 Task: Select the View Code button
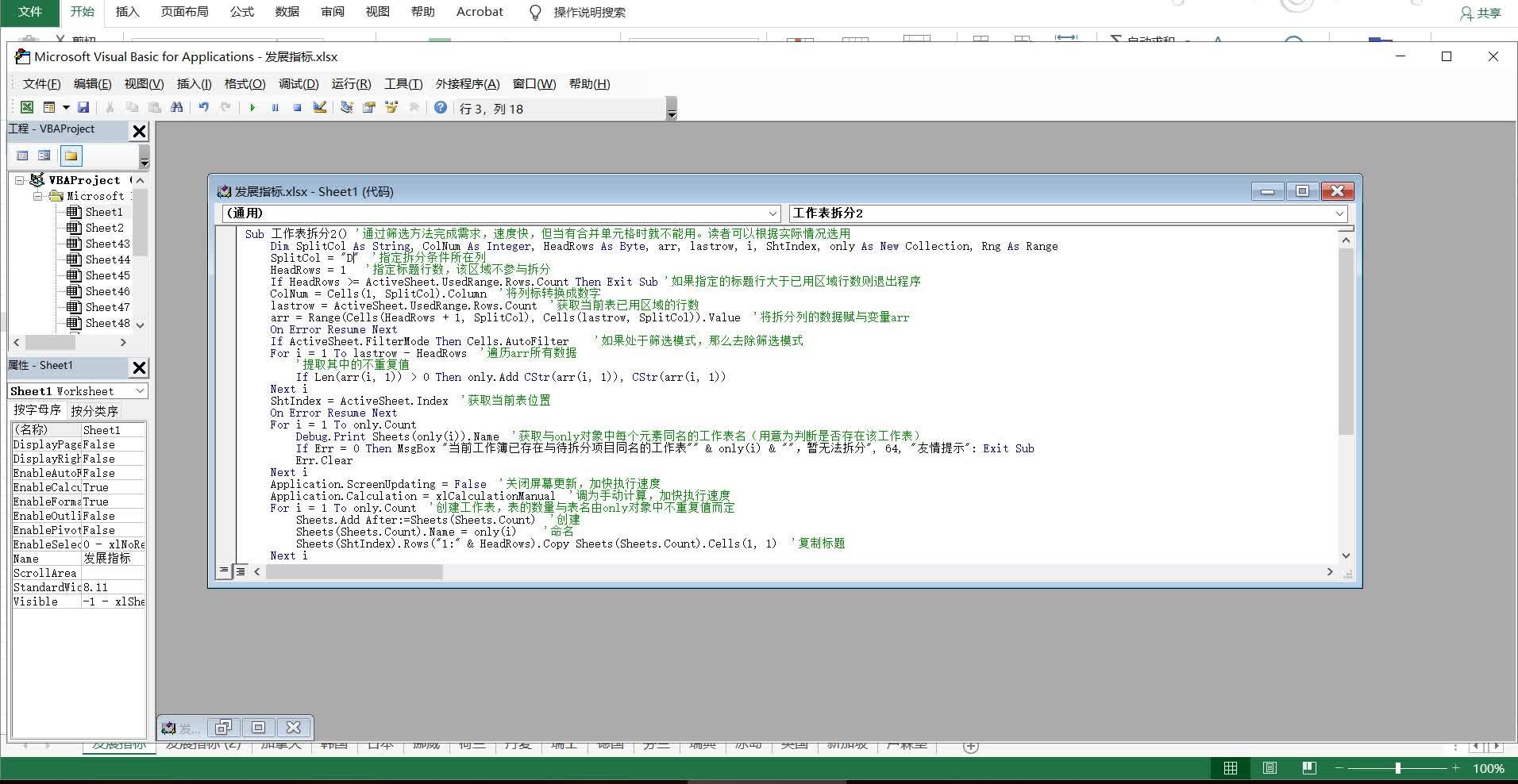point(22,155)
